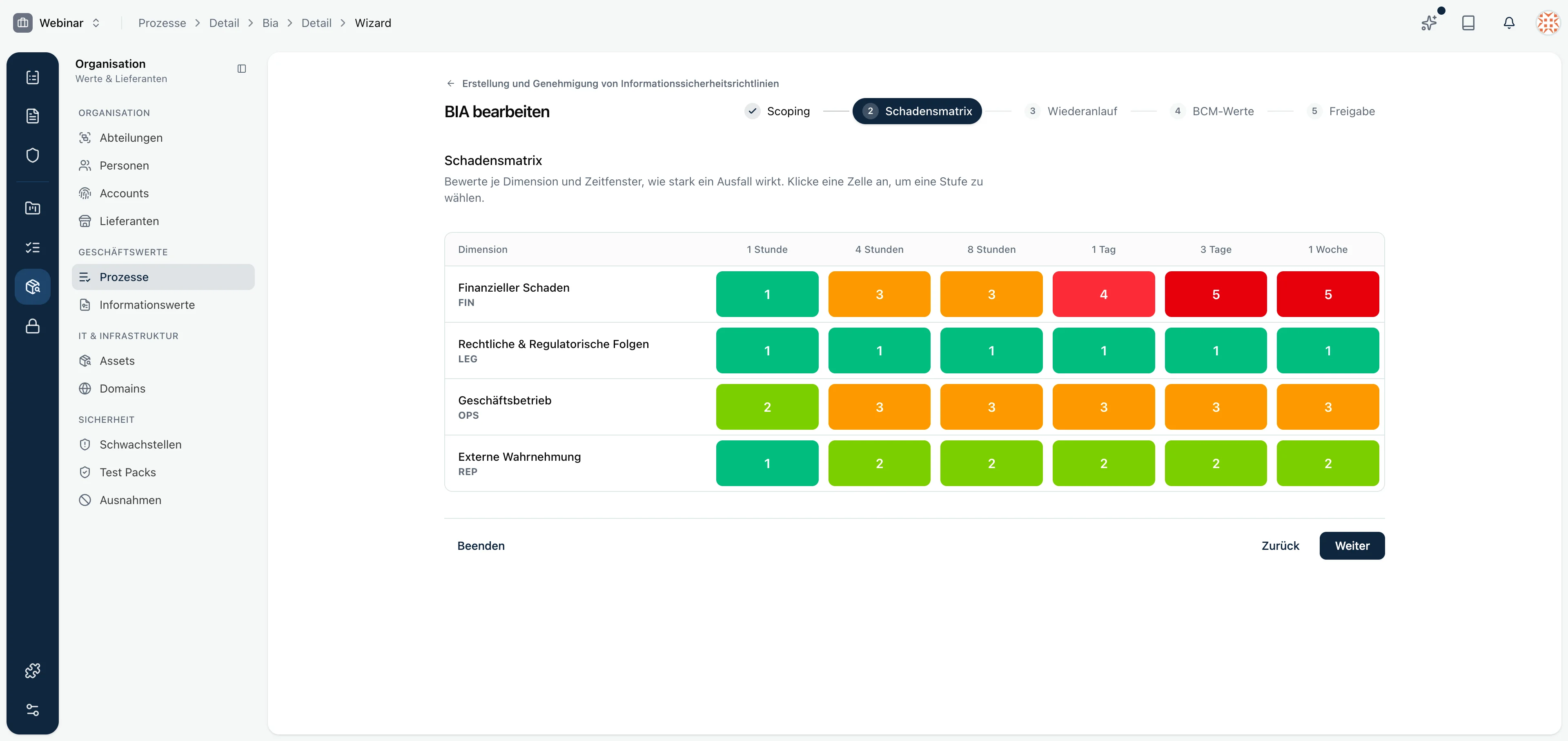The height and width of the screenshot is (741, 1568).
Task: Open the lock icon in the left rail
Action: [33, 326]
